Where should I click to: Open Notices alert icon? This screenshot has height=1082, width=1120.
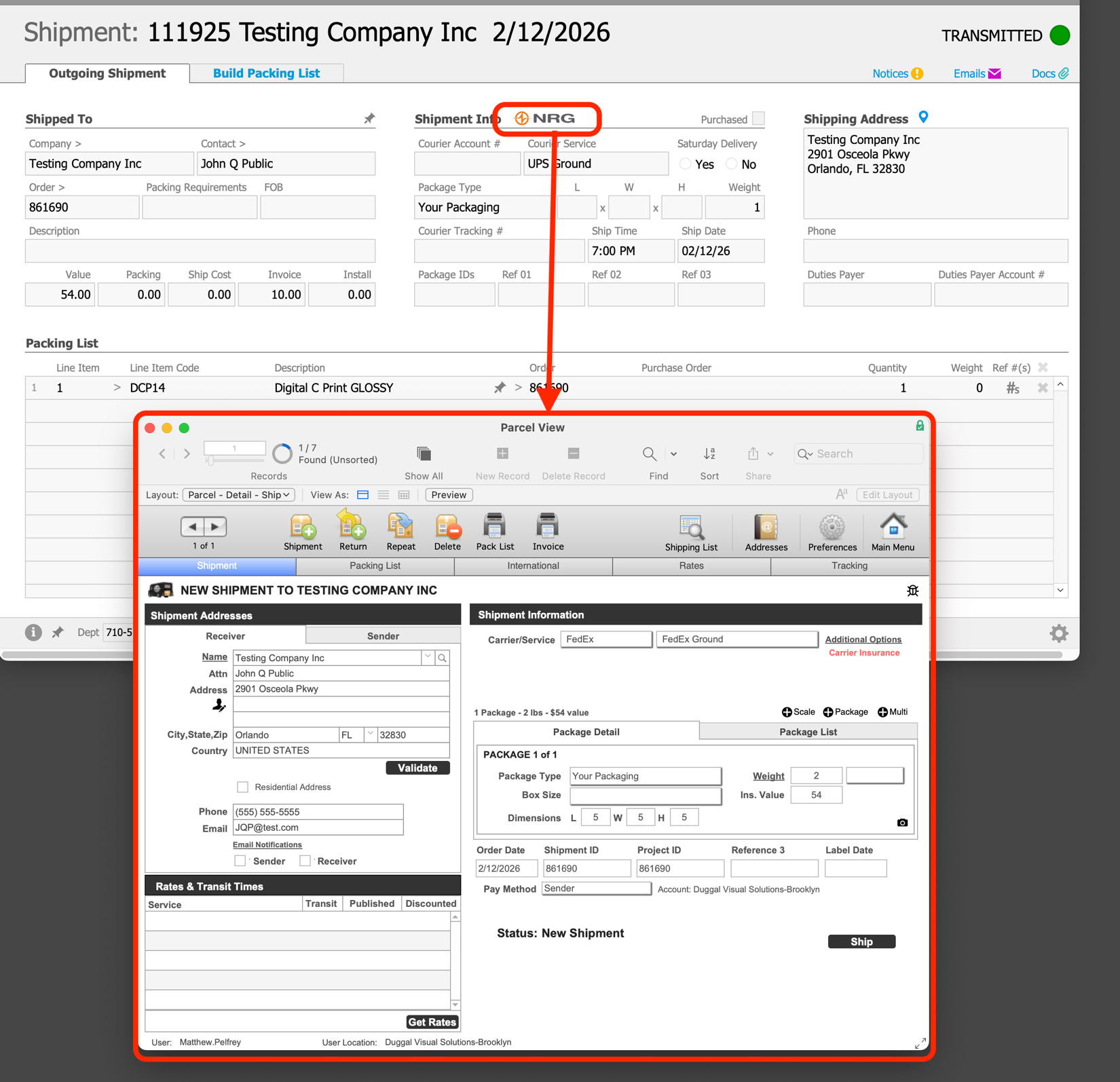tap(917, 73)
